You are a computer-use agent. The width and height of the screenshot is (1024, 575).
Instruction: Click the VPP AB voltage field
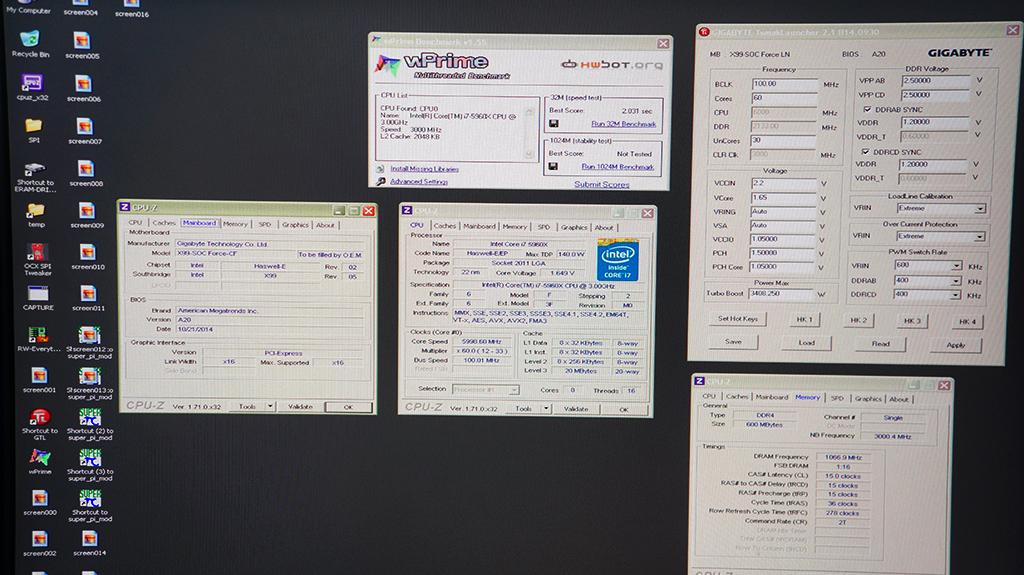click(x=935, y=80)
